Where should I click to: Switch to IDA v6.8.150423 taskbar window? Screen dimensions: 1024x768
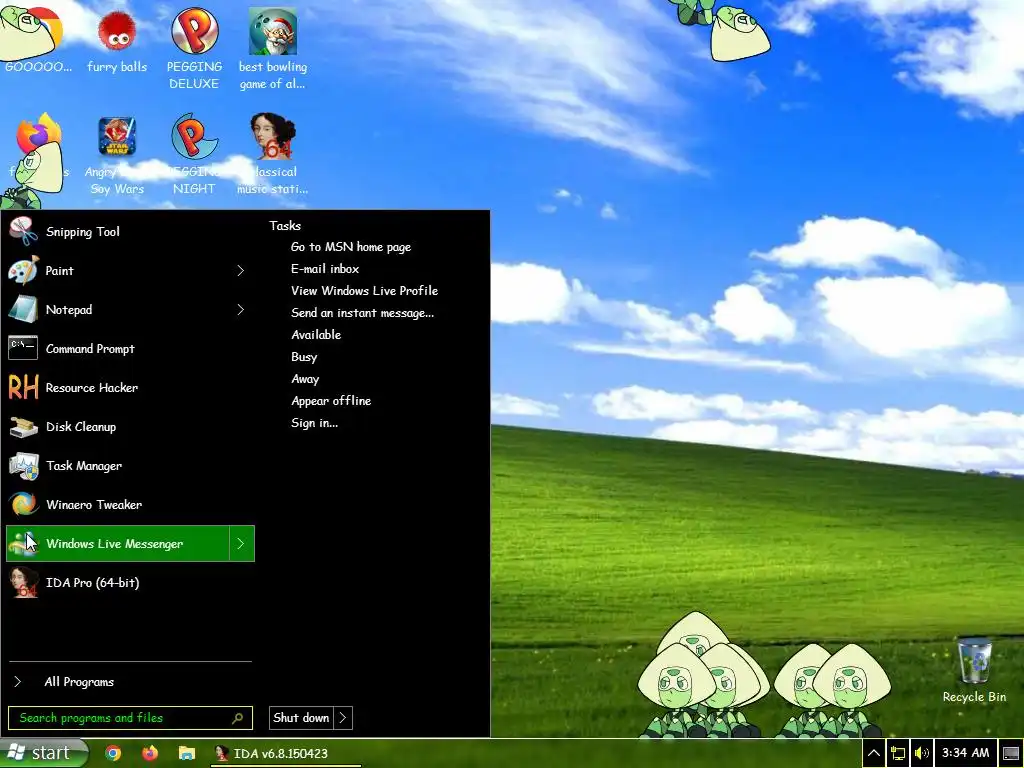(286, 754)
